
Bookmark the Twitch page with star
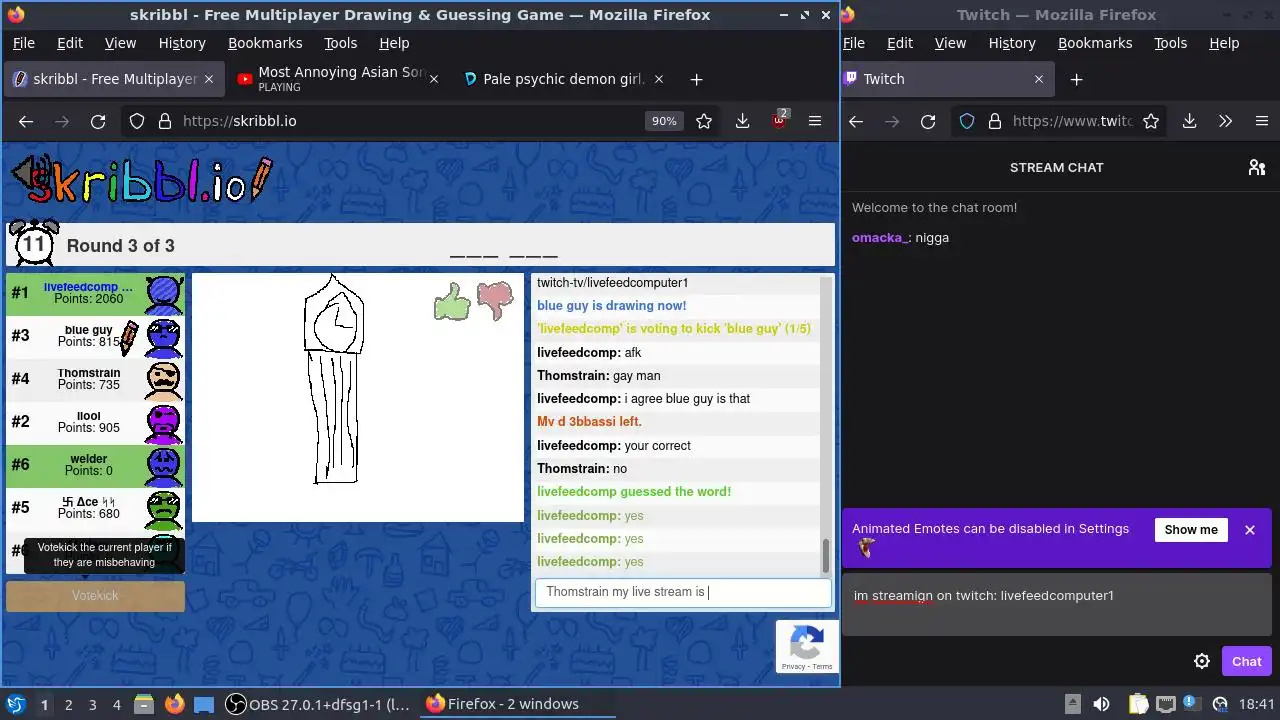(1151, 121)
